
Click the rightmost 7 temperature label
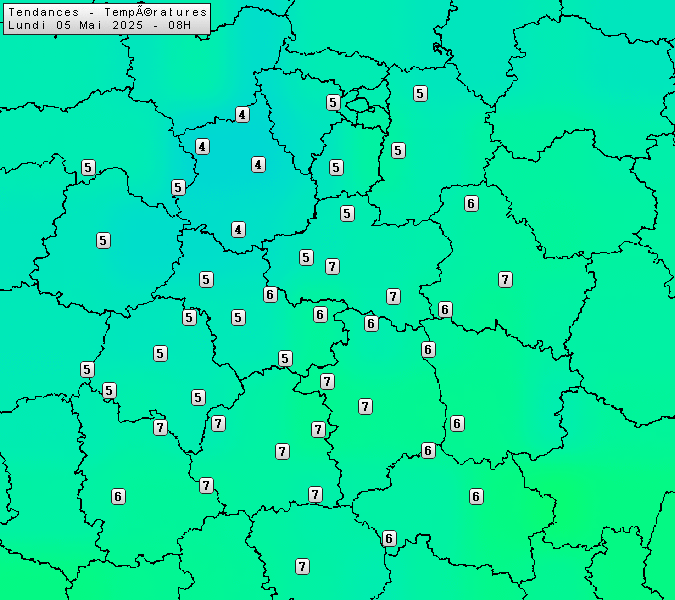[x=505, y=280]
